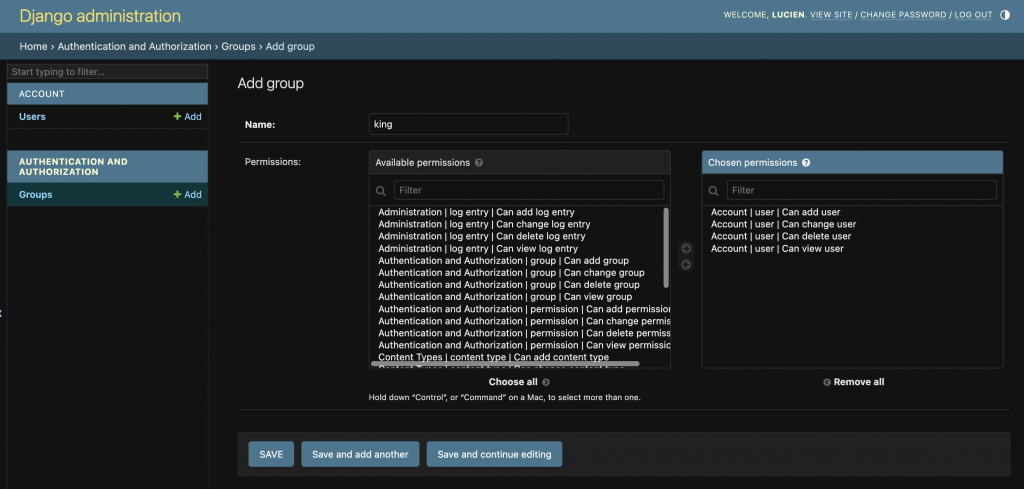The width and height of the screenshot is (1024, 489).
Task: Click the green plus Add next to Users
Action: [x=187, y=116]
